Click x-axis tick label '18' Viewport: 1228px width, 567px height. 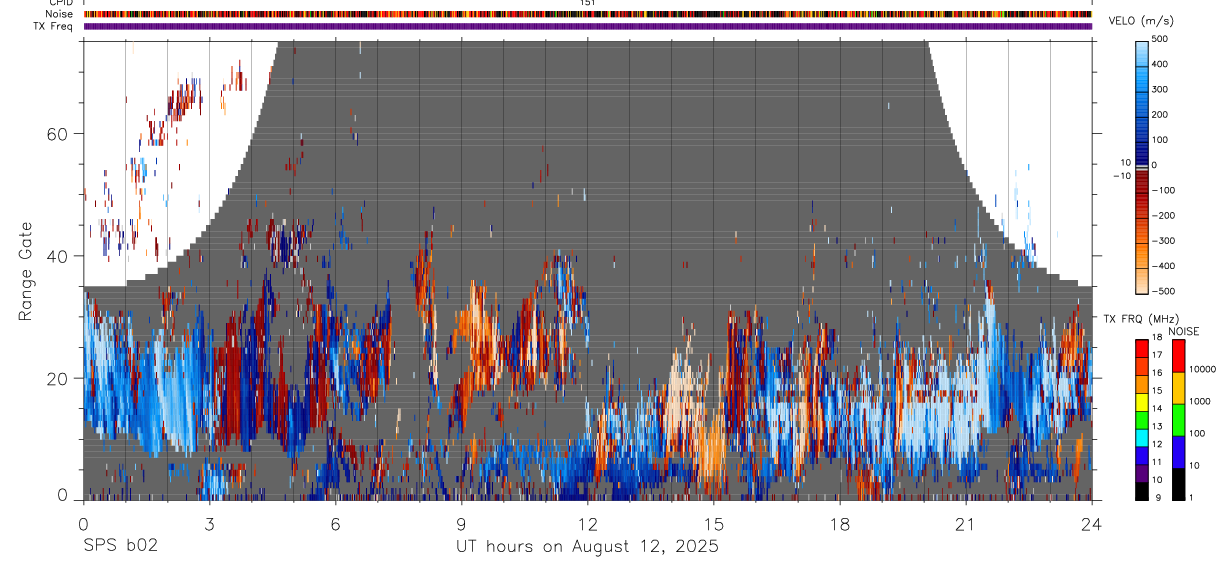coord(840,523)
